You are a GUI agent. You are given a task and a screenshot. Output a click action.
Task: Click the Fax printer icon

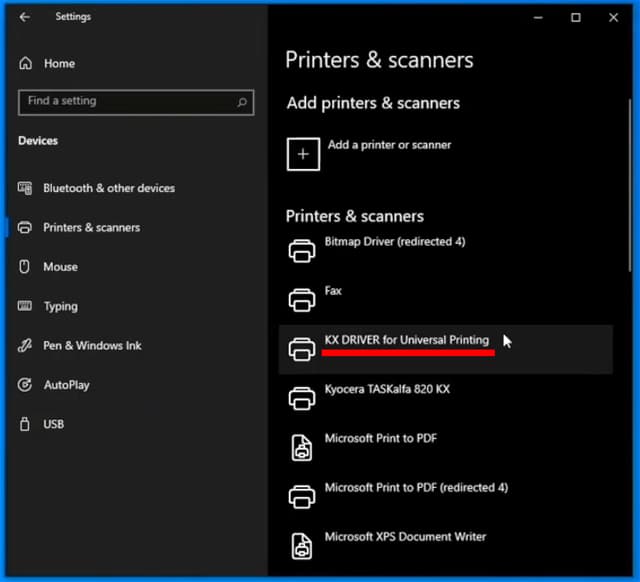point(302,300)
